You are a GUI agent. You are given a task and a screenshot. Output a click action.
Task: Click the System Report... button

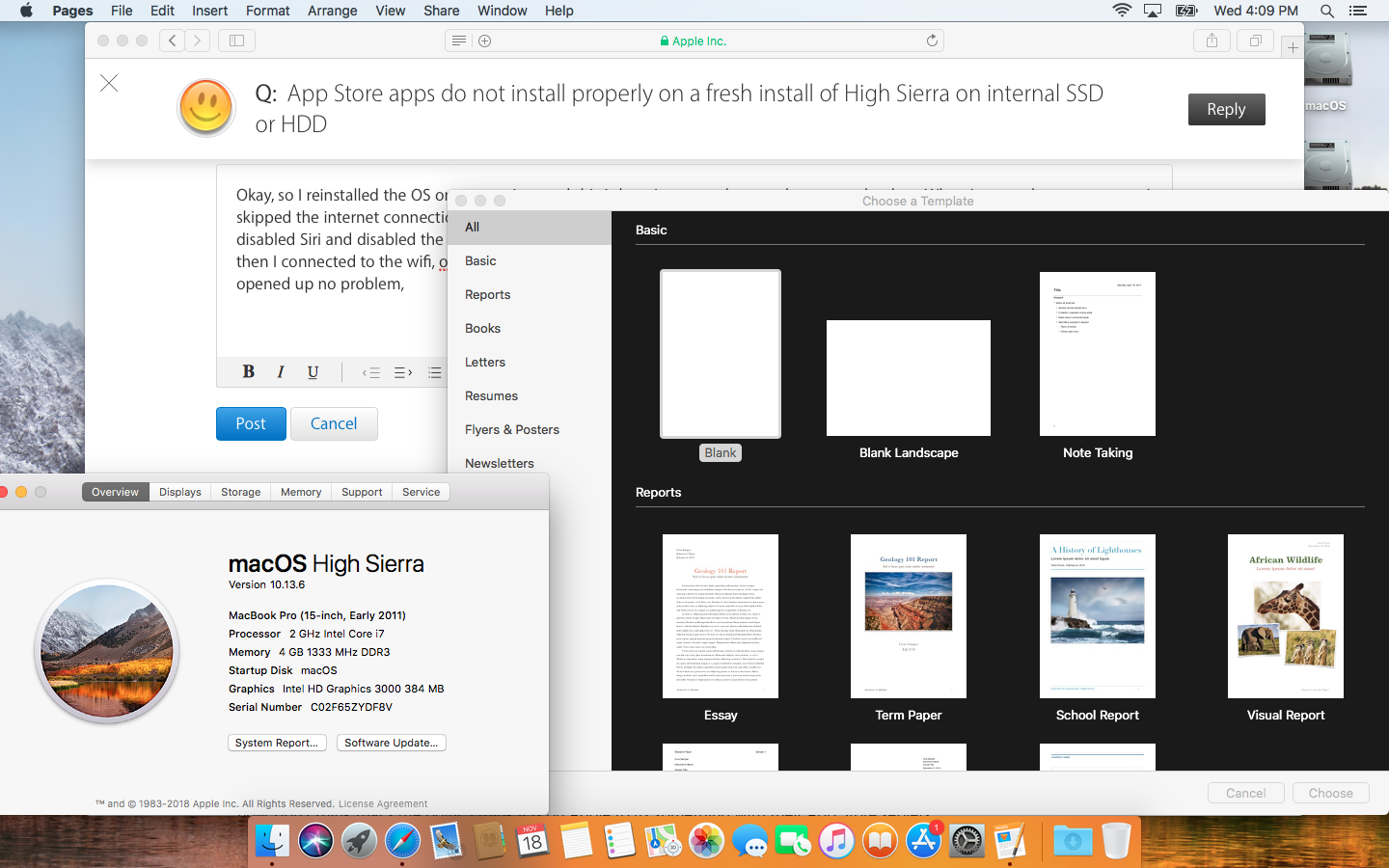point(277,743)
